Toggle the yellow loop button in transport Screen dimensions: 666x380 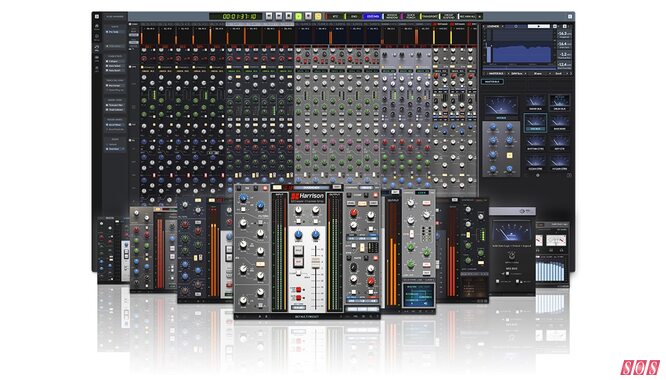[318, 16]
